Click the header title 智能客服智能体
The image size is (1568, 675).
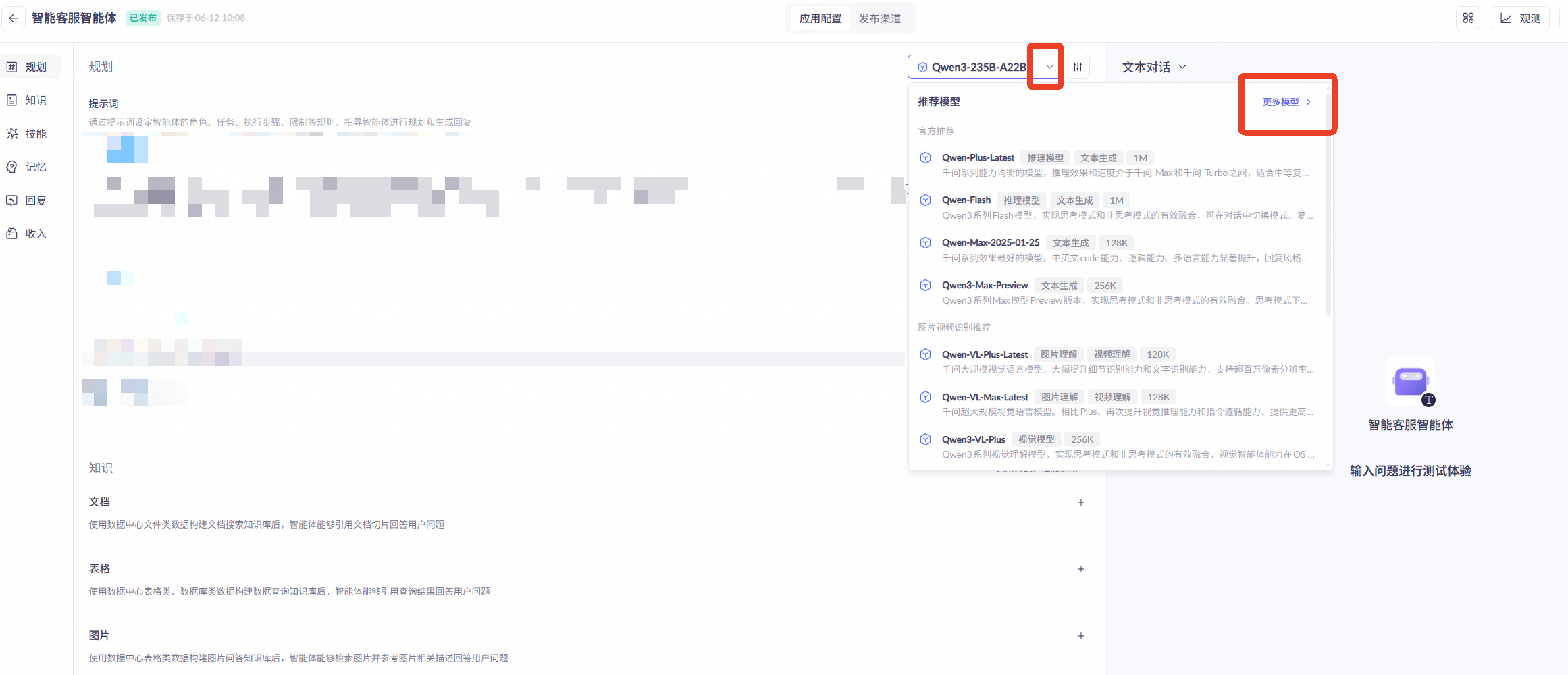click(74, 18)
